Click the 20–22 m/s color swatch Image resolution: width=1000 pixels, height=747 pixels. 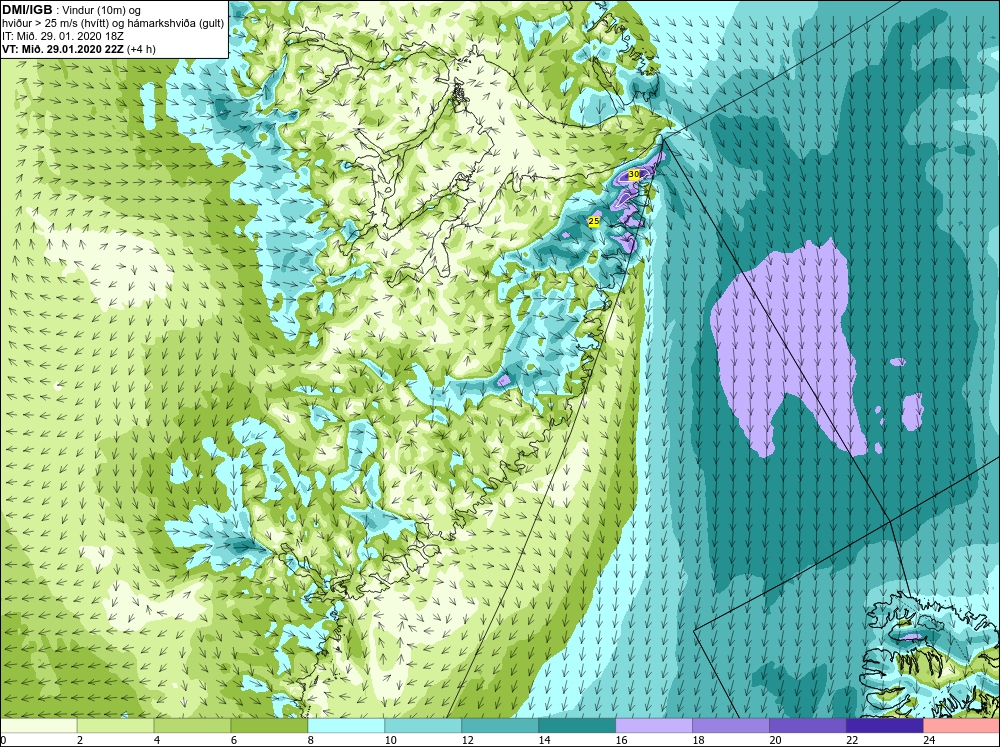pos(807,726)
